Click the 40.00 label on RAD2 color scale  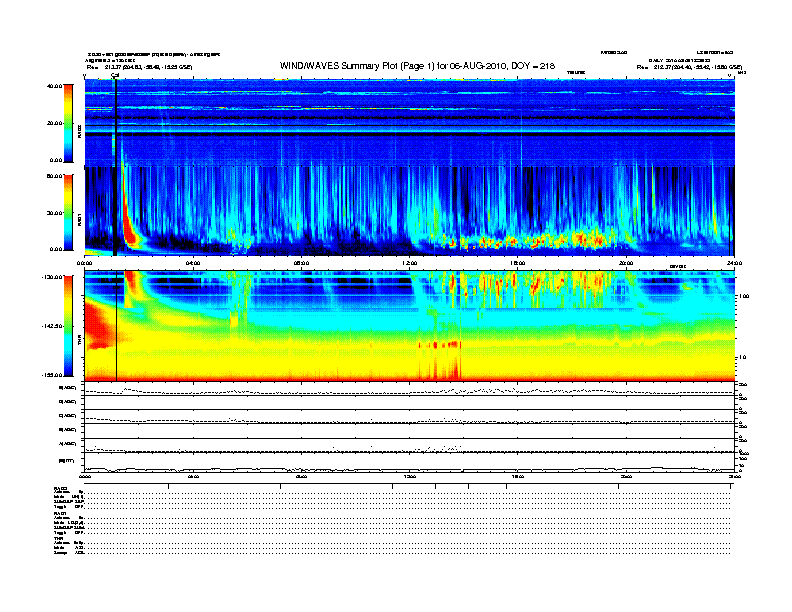54,86
